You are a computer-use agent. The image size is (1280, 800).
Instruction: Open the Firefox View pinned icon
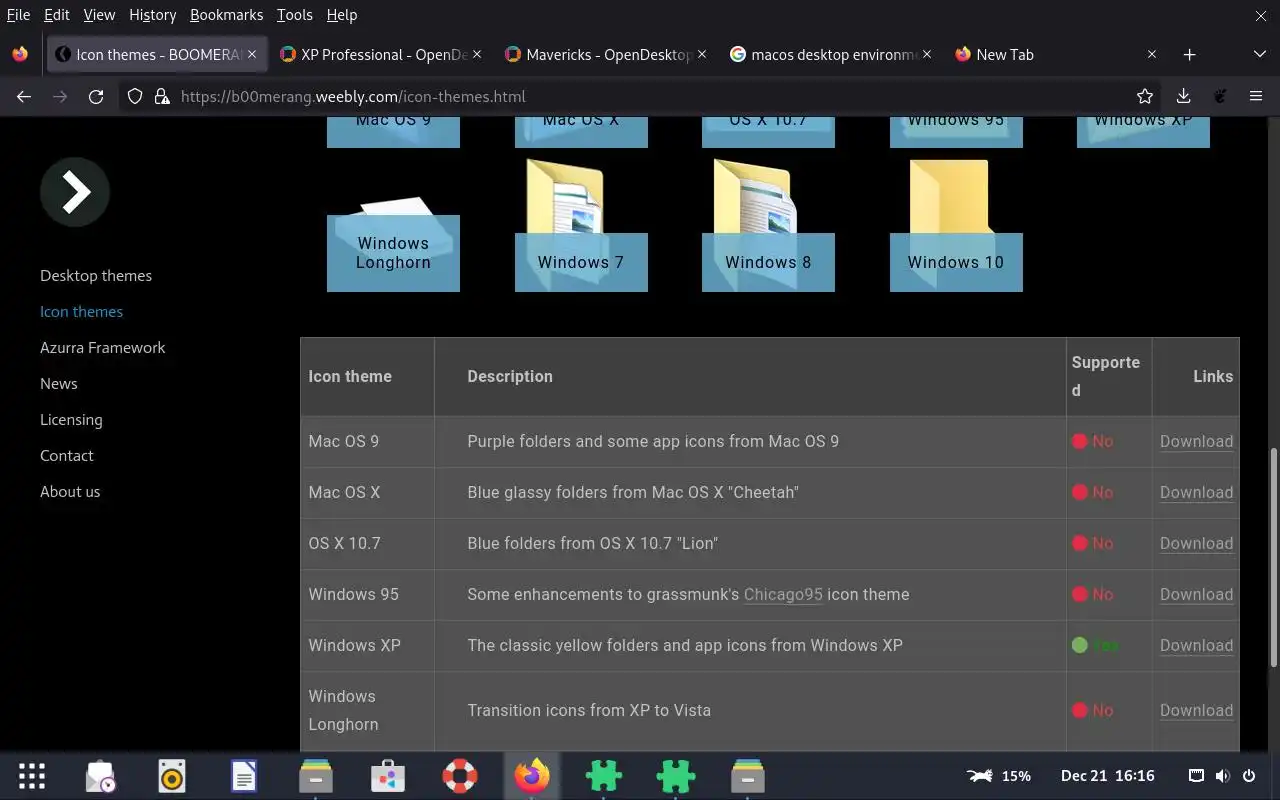(20, 54)
